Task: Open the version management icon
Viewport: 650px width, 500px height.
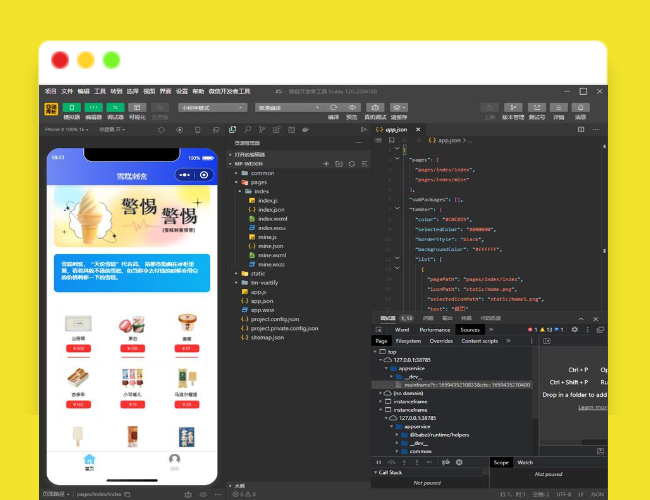Action: tap(514, 107)
